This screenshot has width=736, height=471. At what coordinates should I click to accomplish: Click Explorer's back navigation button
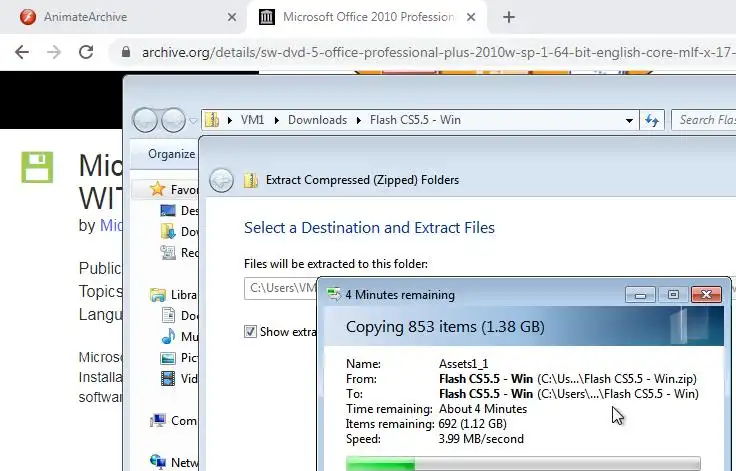(145, 120)
